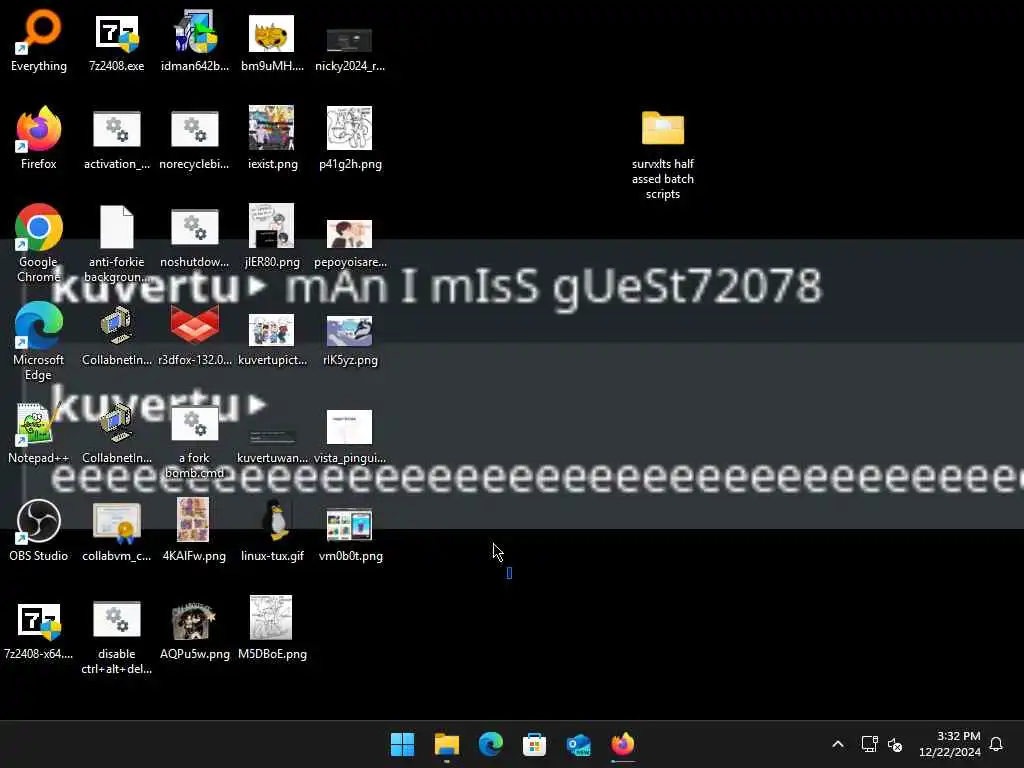
Task: Select the iexist.png image file
Action: click(x=272, y=138)
